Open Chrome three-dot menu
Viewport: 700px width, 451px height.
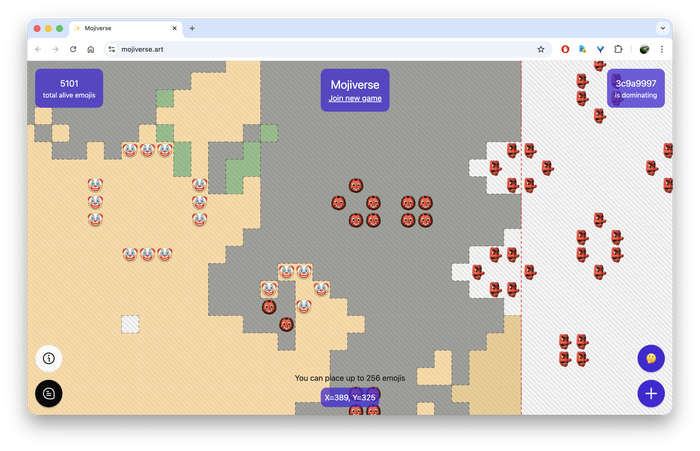661,49
